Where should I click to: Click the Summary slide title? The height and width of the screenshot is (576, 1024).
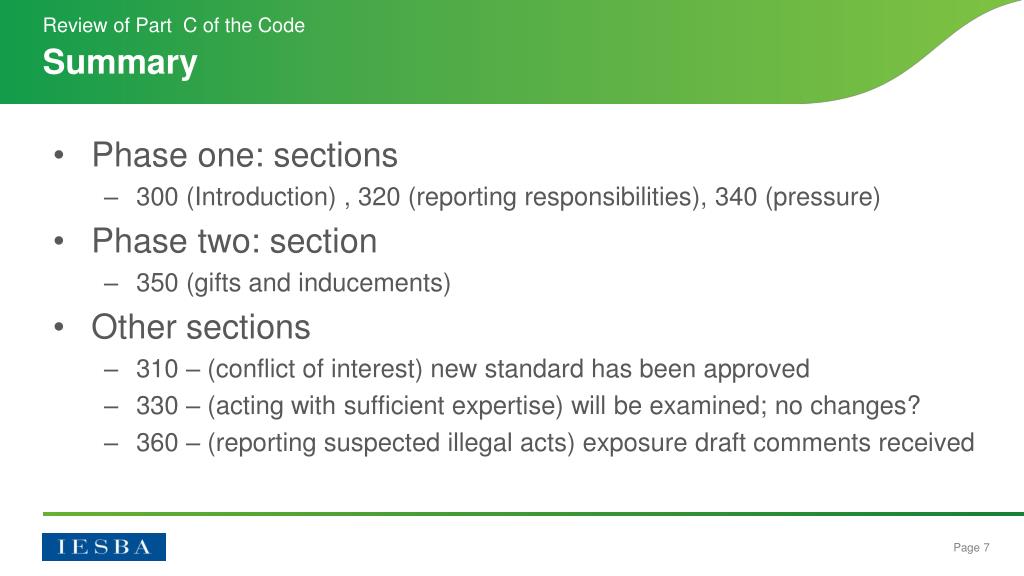pyautogui.click(x=120, y=63)
